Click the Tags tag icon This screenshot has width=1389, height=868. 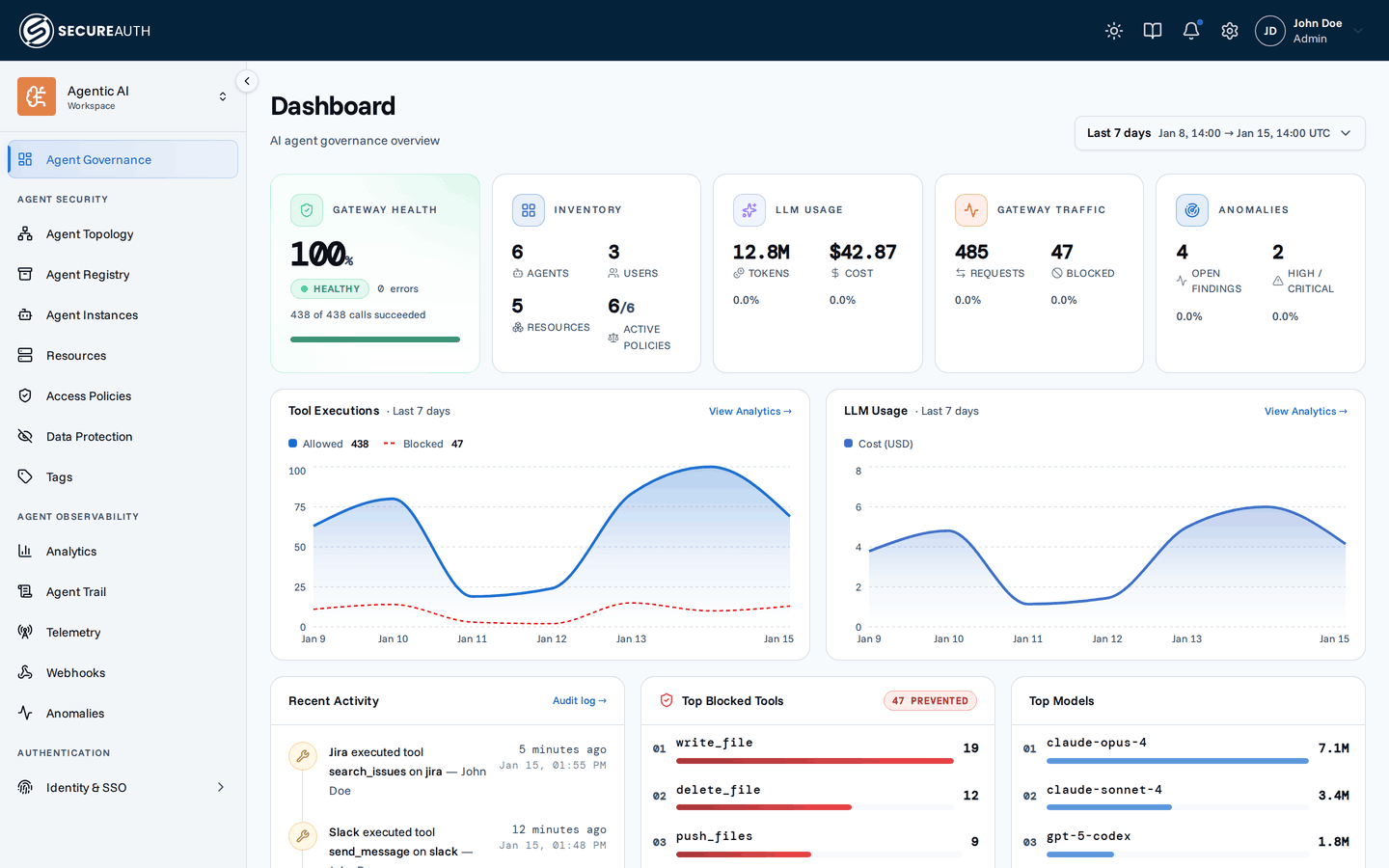click(25, 476)
